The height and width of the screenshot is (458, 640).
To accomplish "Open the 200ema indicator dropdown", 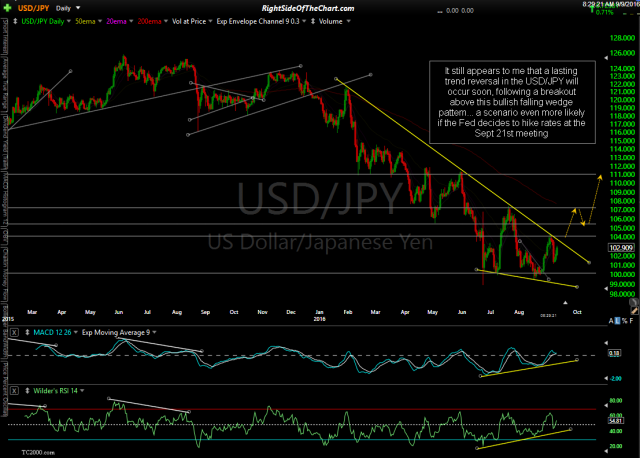I will click(x=166, y=21).
